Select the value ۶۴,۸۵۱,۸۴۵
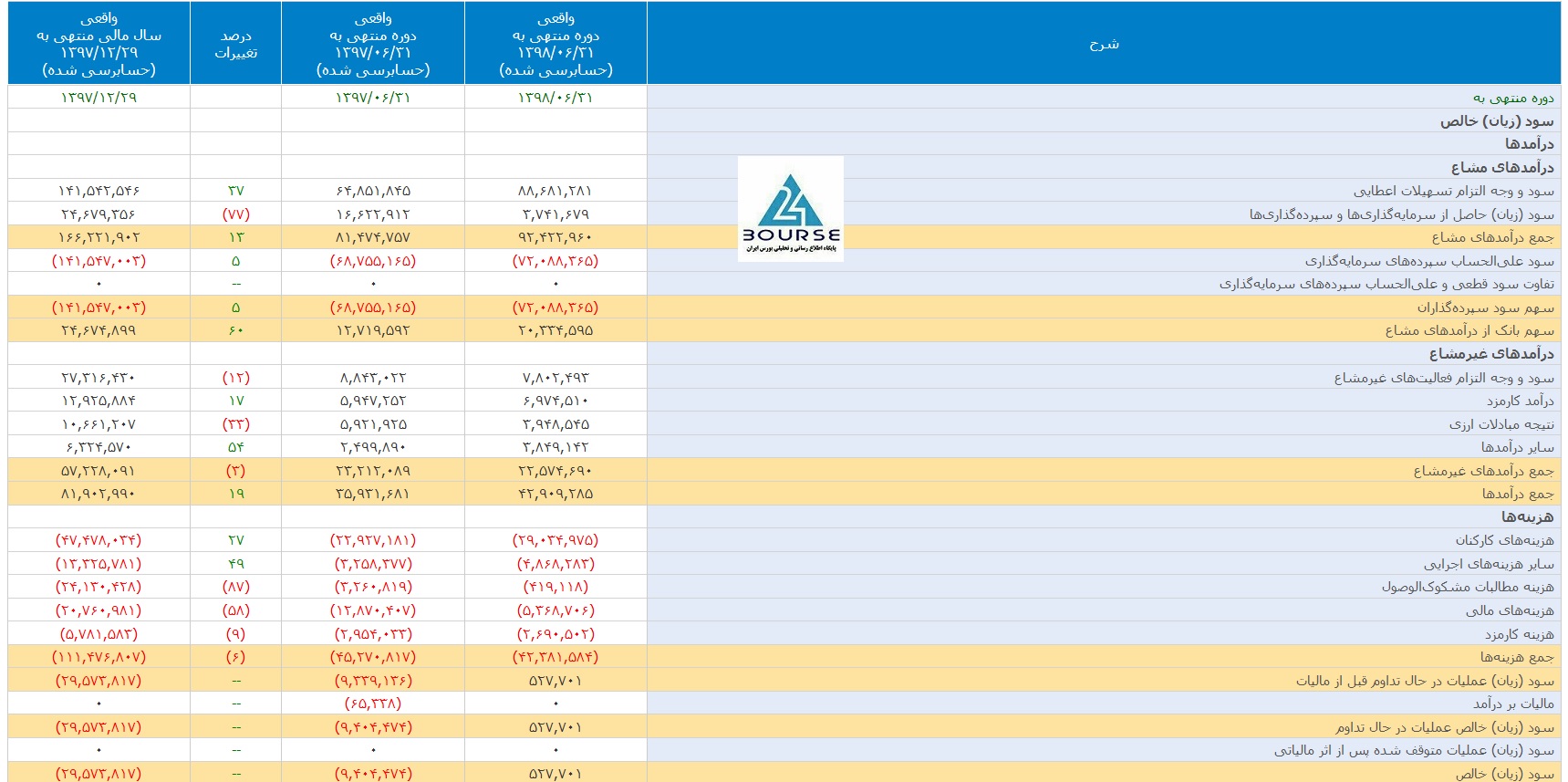The width and height of the screenshot is (1568, 782). 373,191
